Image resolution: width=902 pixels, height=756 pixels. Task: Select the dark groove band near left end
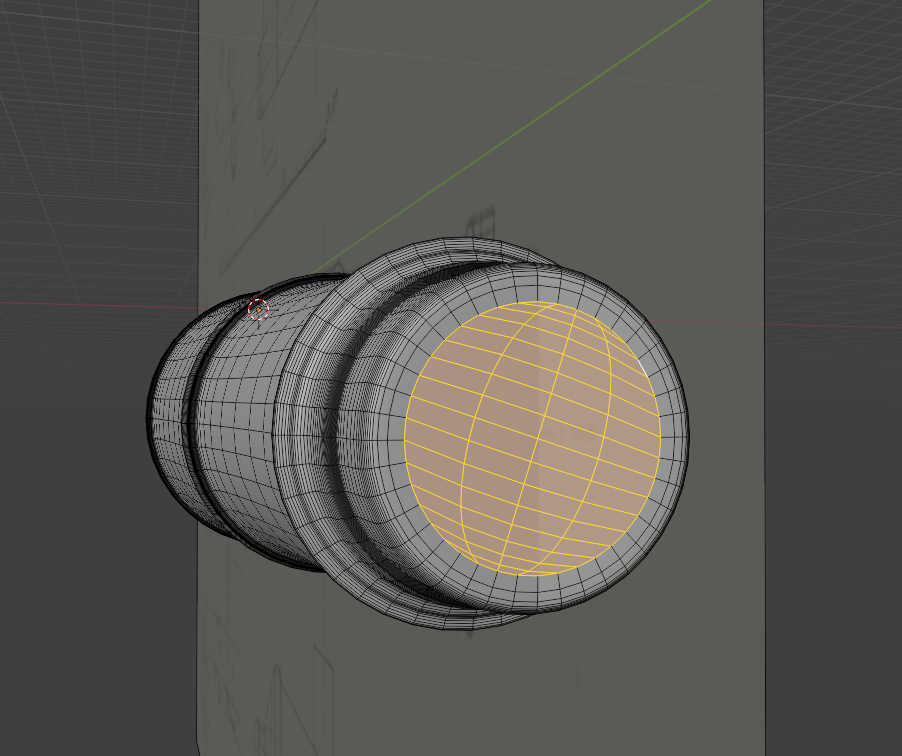click(x=200, y=420)
